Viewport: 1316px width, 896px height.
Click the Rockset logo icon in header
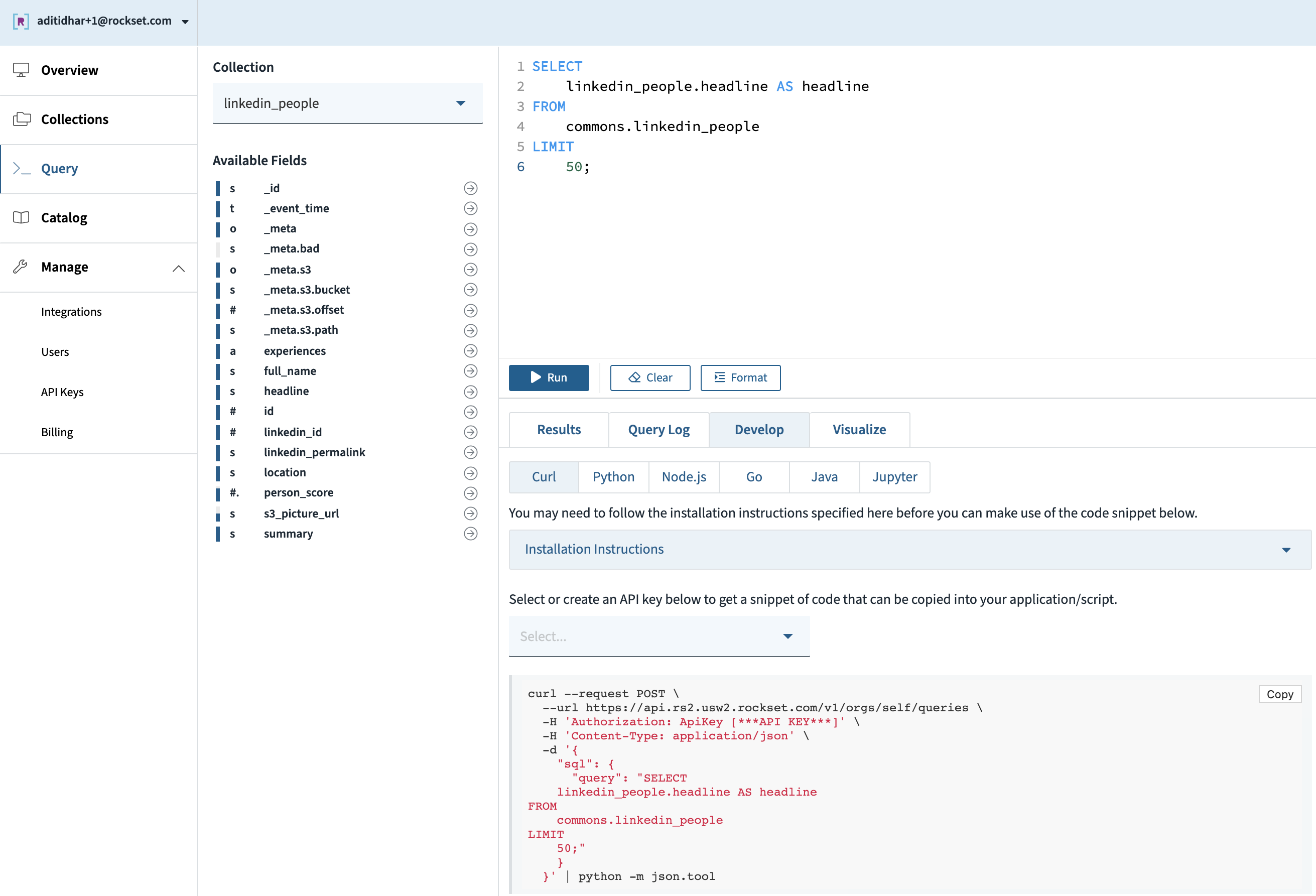pyautogui.click(x=21, y=22)
